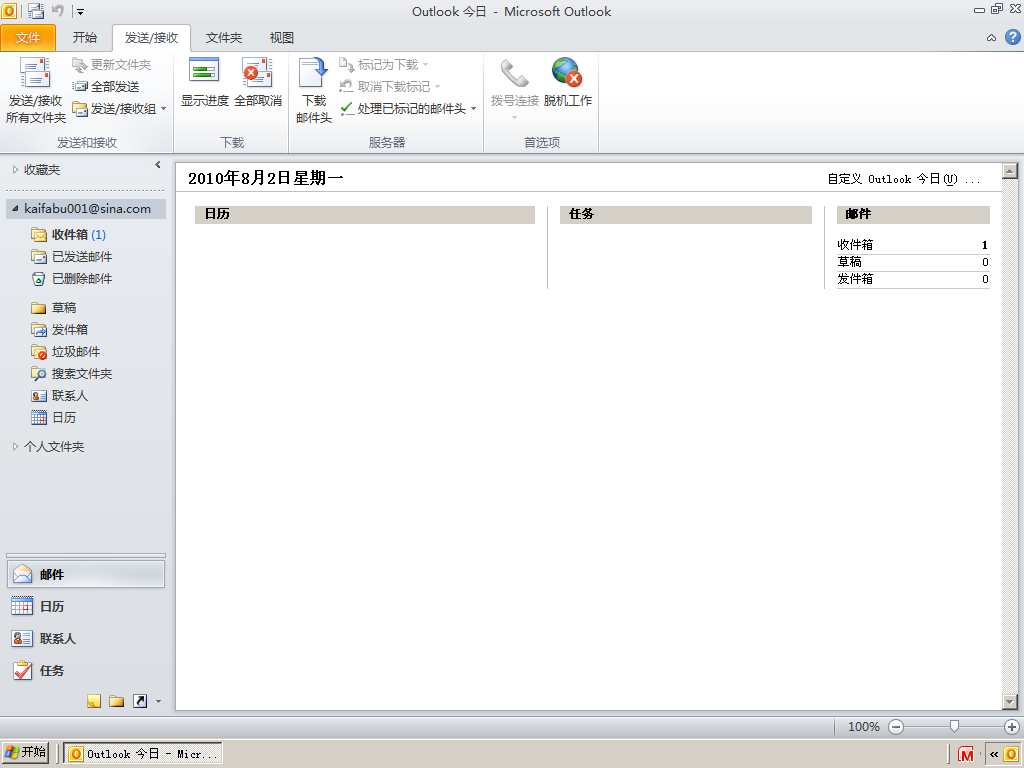This screenshot has width=1024, height=768.
Task: Collapse the navigation pane arrow
Action: pyautogui.click(x=157, y=165)
